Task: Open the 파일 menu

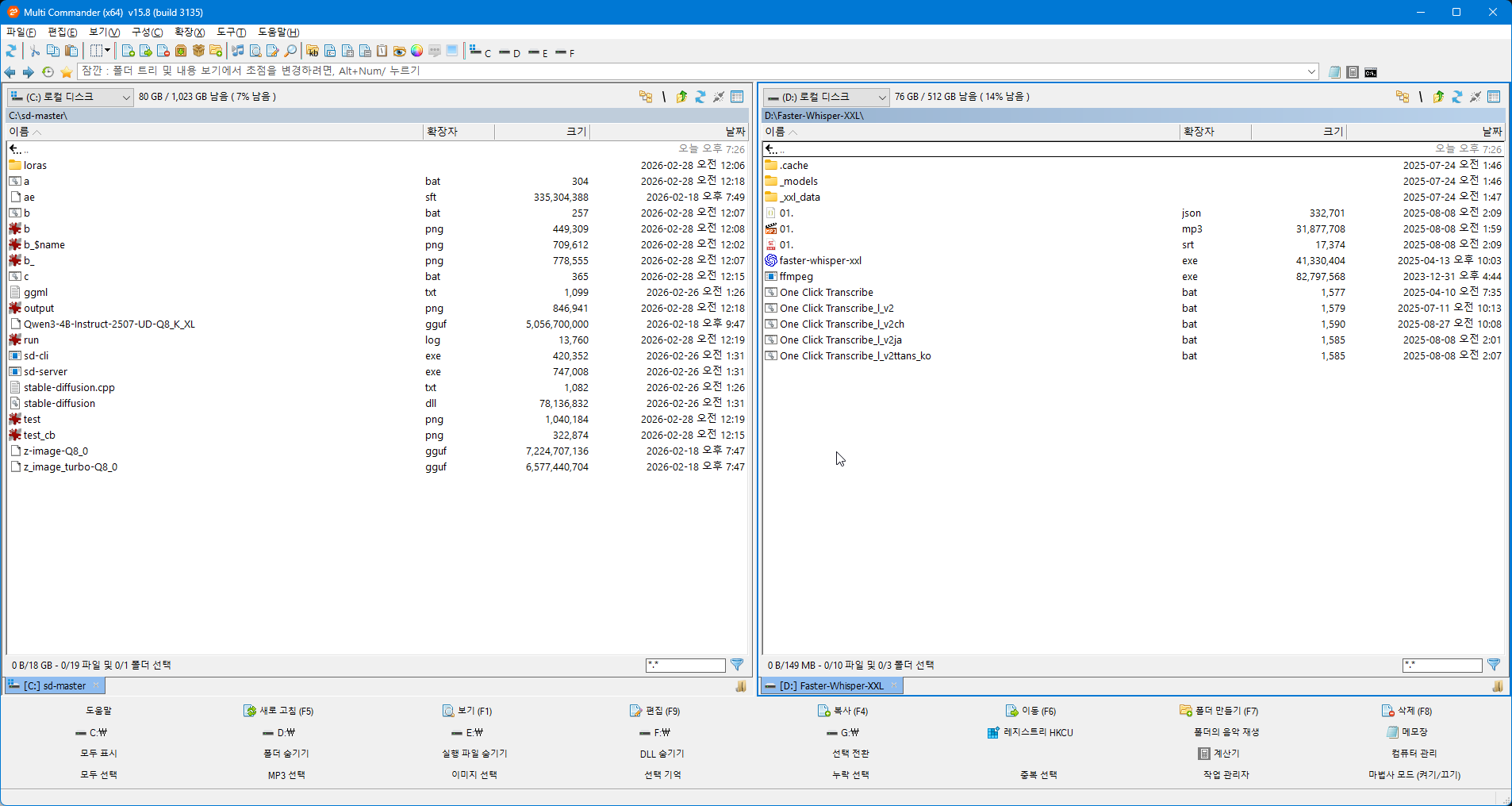Action: [x=21, y=32]
